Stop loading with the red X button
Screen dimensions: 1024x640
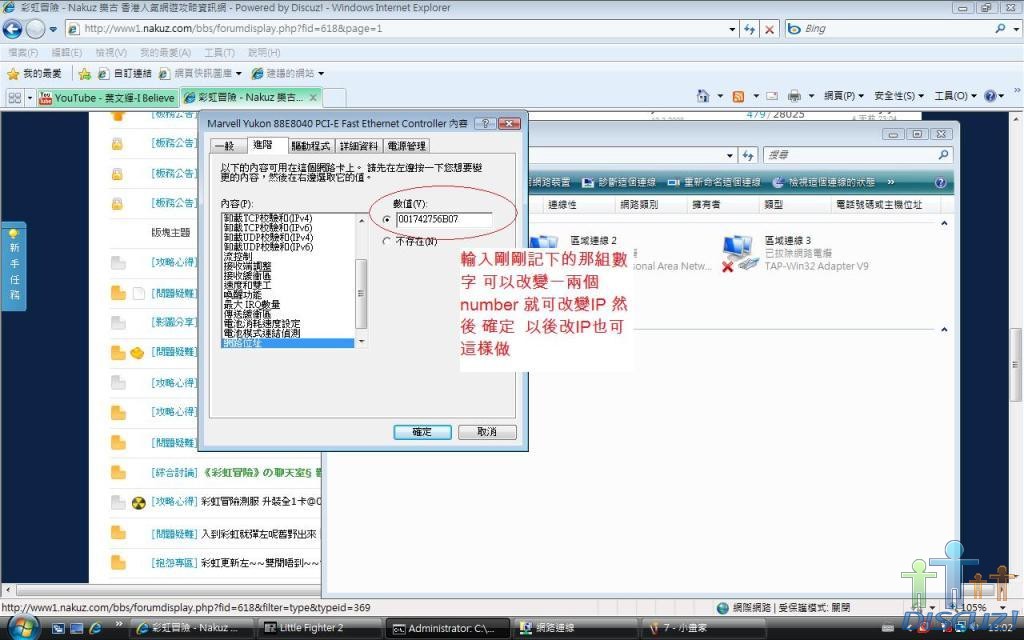point(770,29)
